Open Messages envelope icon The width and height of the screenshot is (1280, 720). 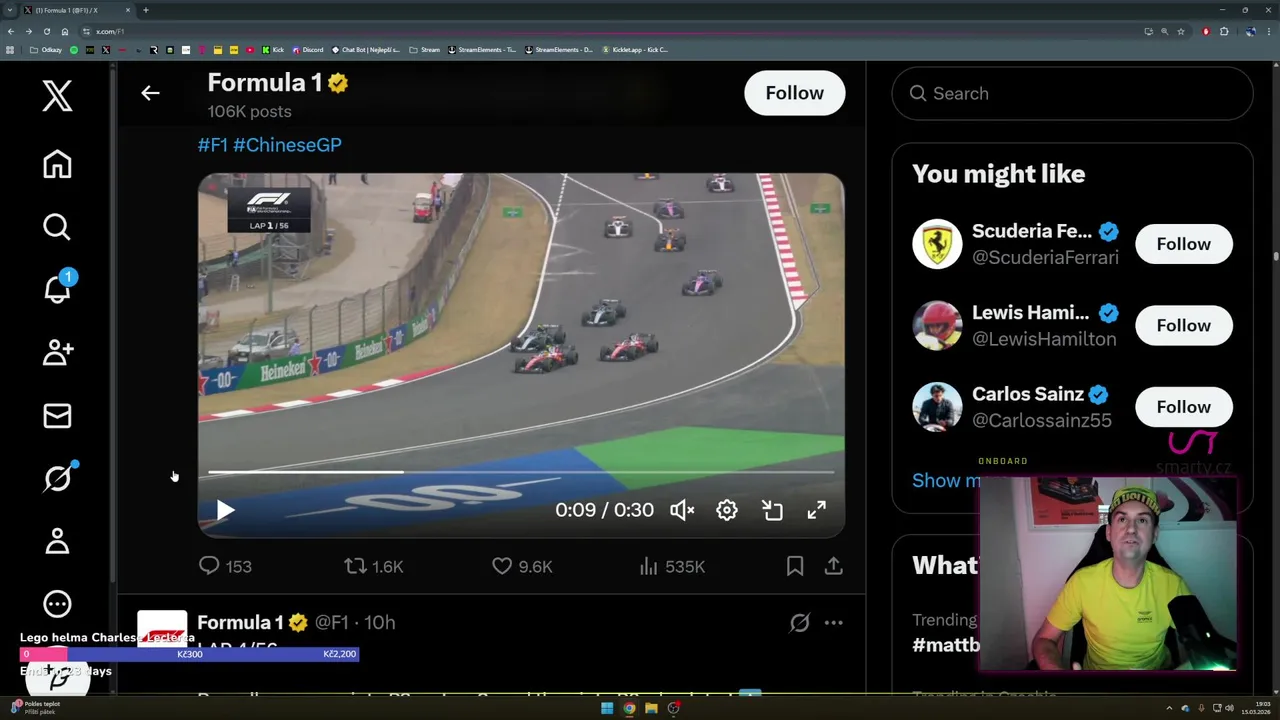[x=57, y=416]
